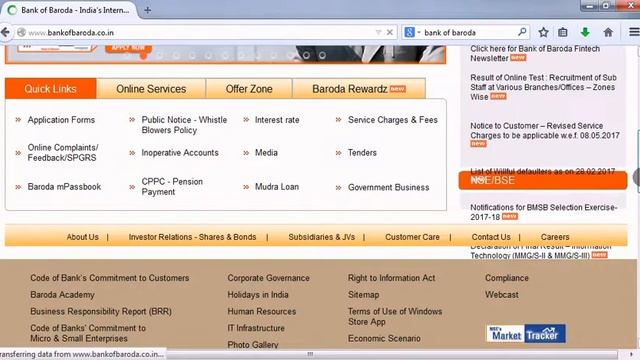This screenshot has width=640, height=360.
Task: Open the Contact Us menu item
Action: point(491,237)
